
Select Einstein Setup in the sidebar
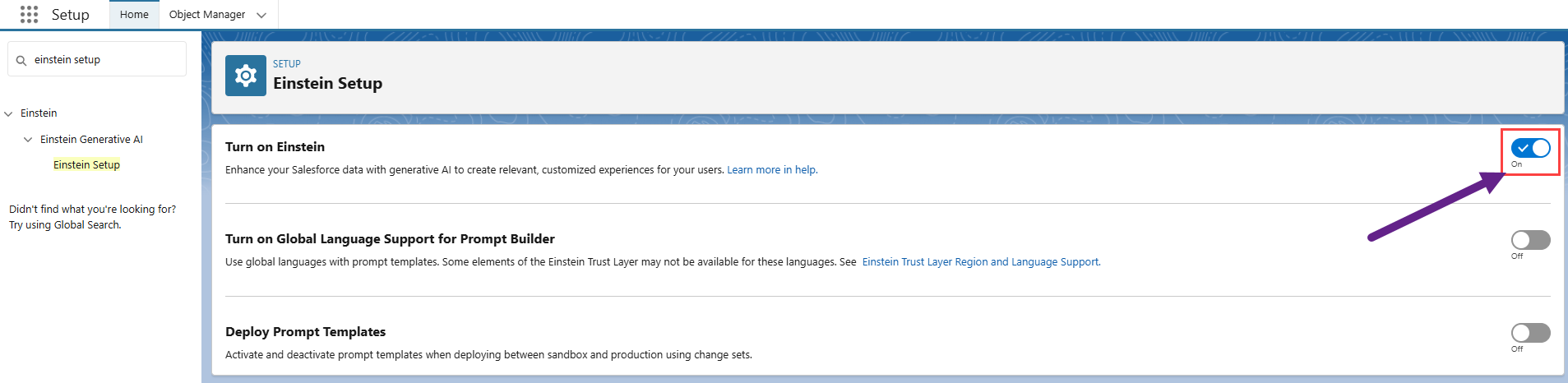(x=86, y=165)
